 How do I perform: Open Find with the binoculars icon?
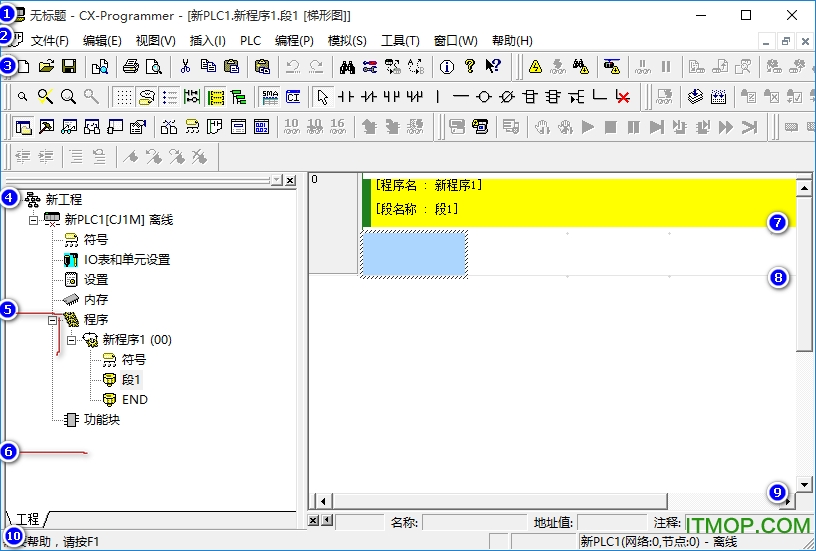[347, 66]
